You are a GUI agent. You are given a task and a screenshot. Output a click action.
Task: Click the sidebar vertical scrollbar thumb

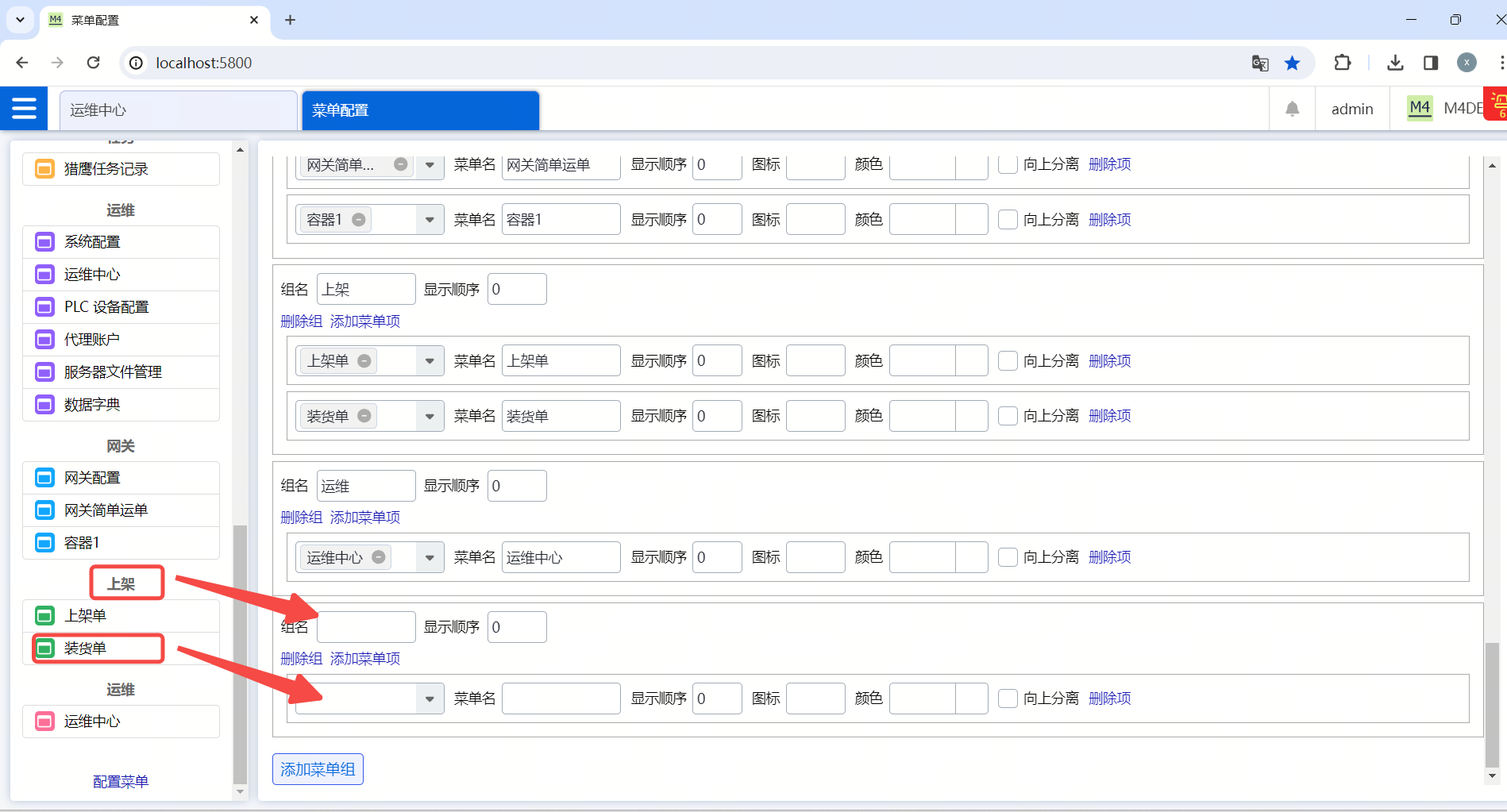240,653
